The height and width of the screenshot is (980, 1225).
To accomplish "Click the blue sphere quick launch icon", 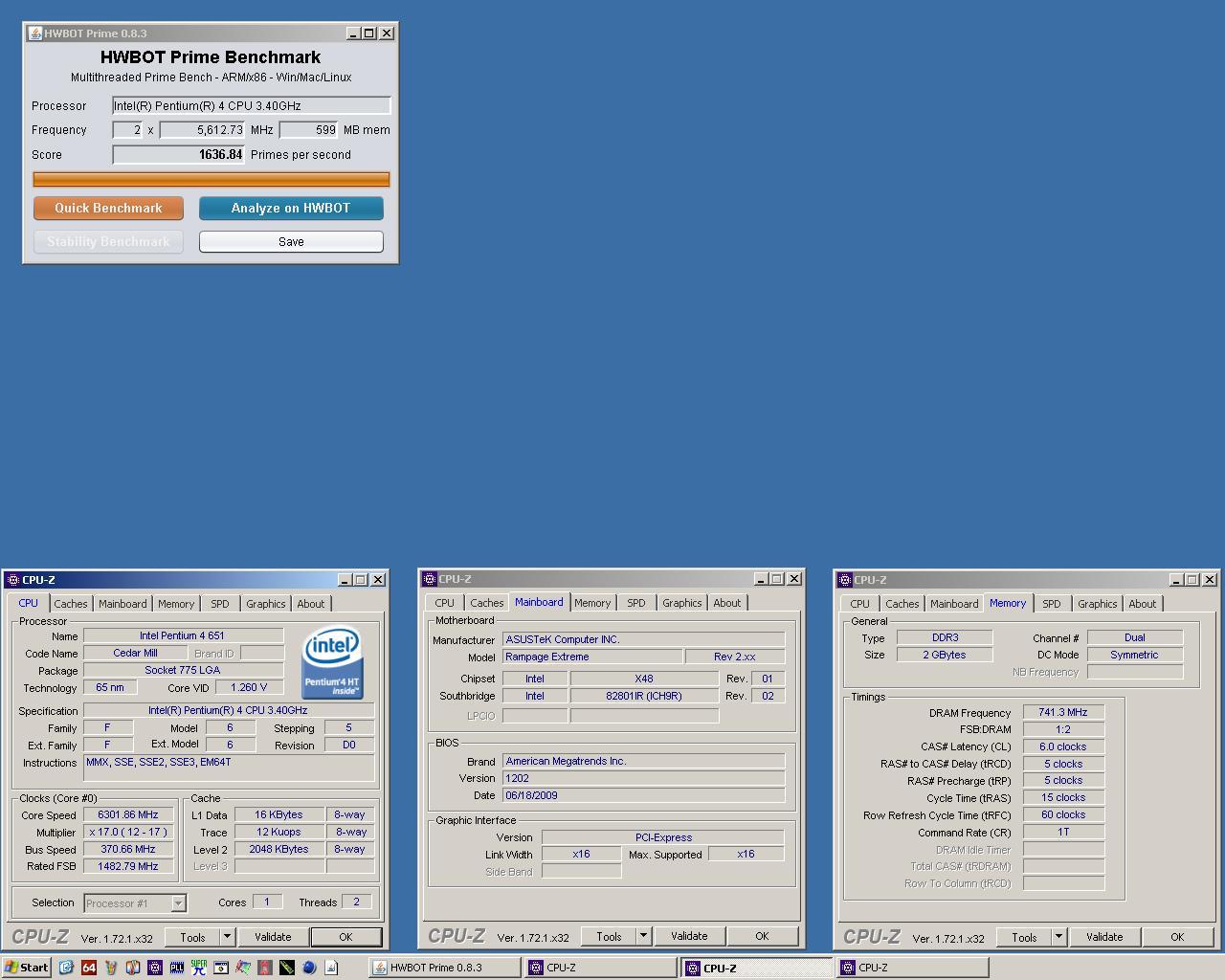I will [x=309, y=968].
